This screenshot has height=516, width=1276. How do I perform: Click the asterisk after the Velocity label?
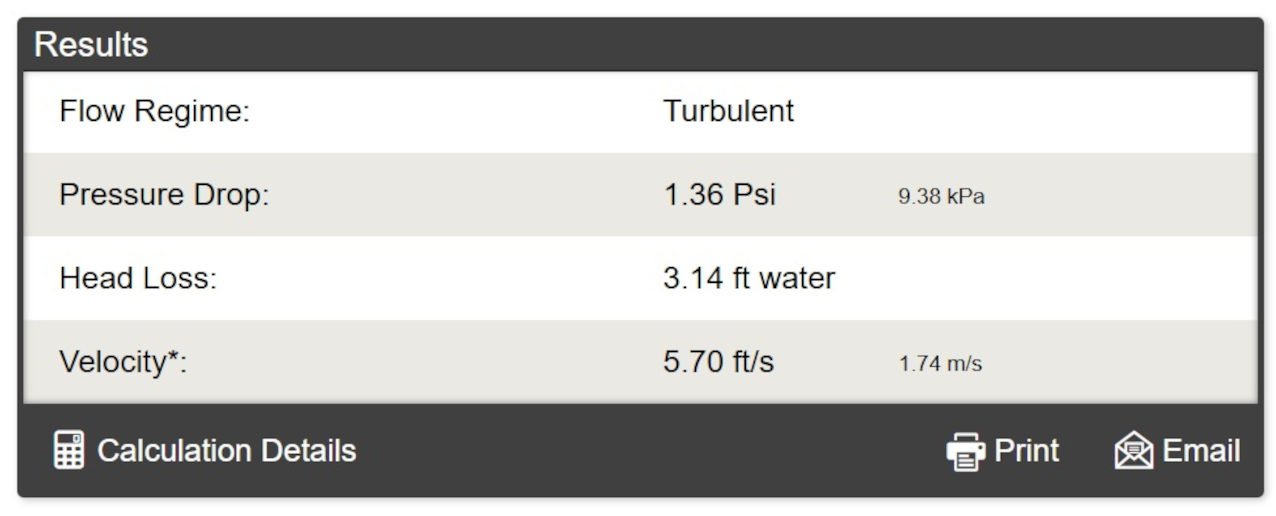[x=171, y=357]
